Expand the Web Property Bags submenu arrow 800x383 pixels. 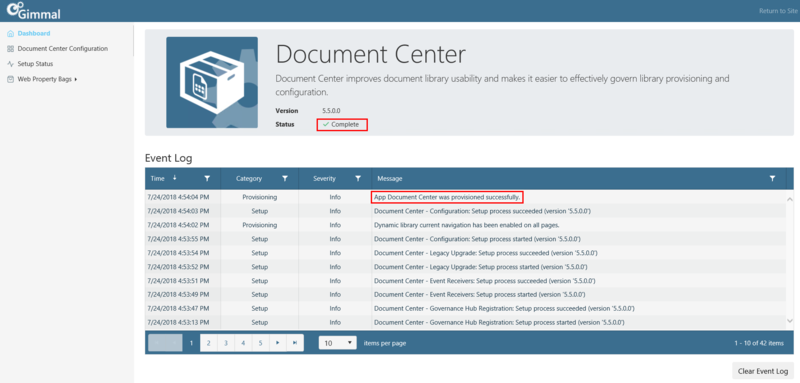(x=76, y=80)
